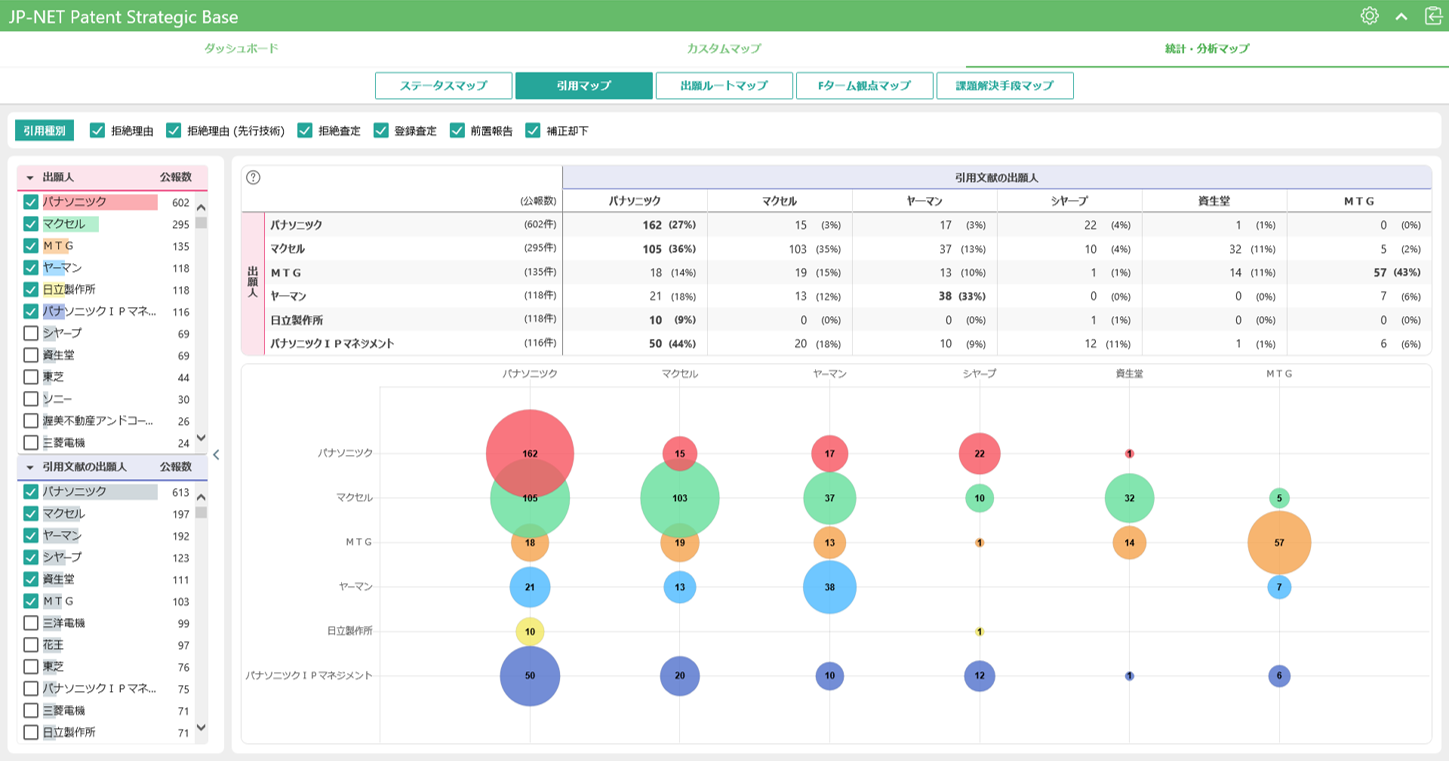Click the 162 (27%) table cell
The image size is (1449, 761).
[x=635, y=225]
